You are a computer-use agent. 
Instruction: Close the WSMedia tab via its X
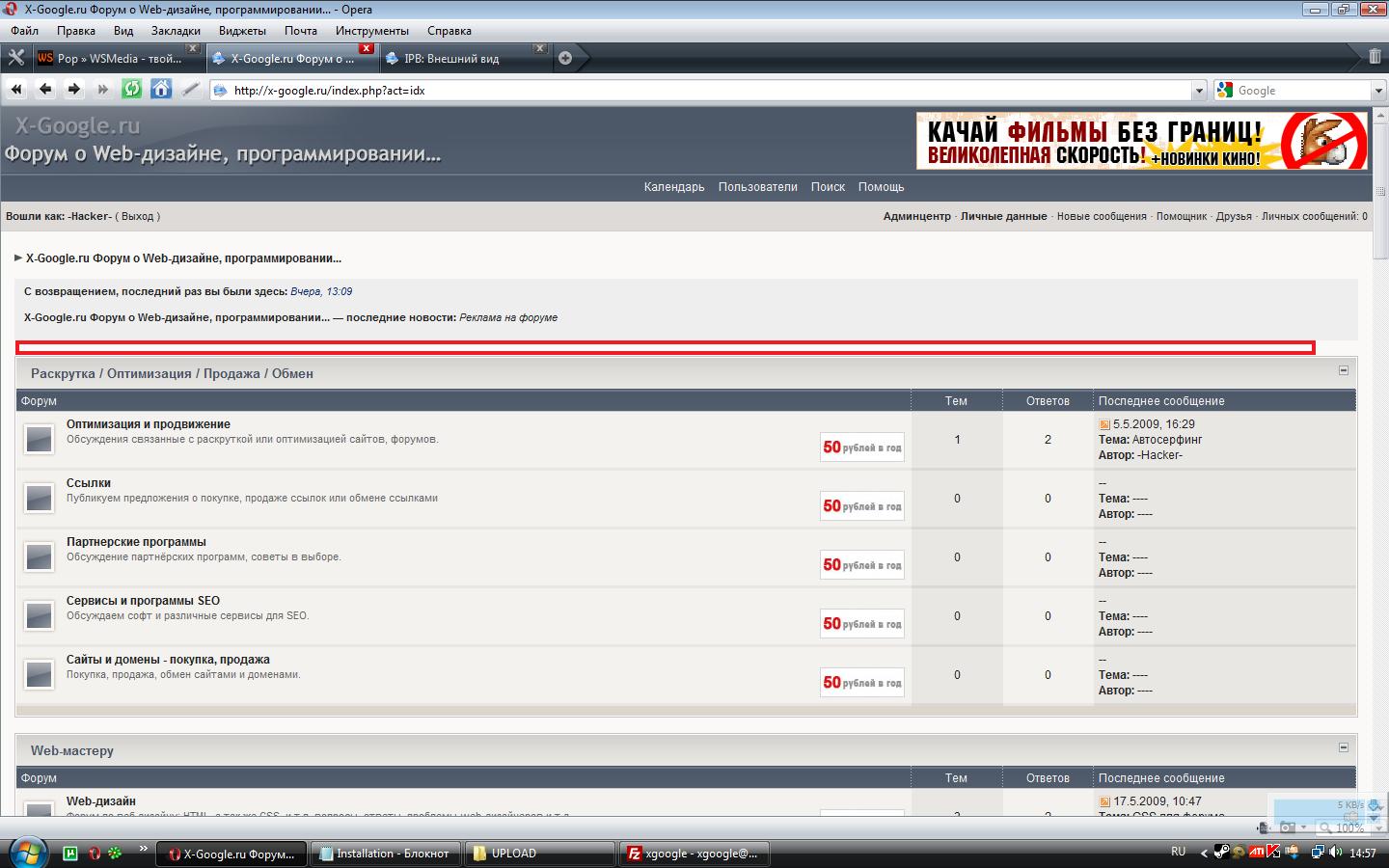(193, 48)
